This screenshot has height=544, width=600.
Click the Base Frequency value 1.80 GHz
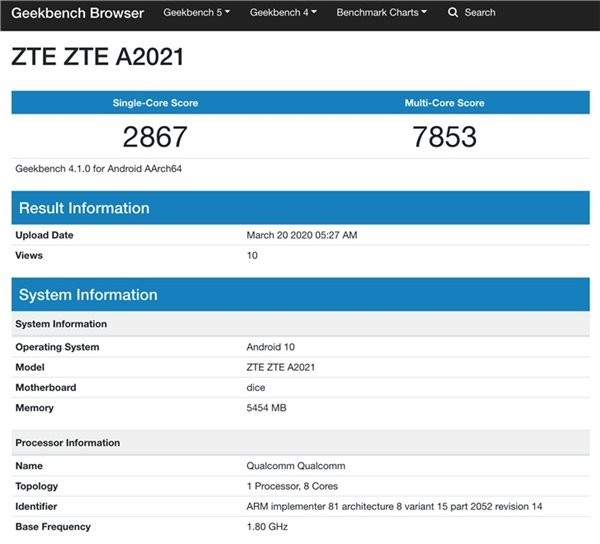[x=268, y=526]
